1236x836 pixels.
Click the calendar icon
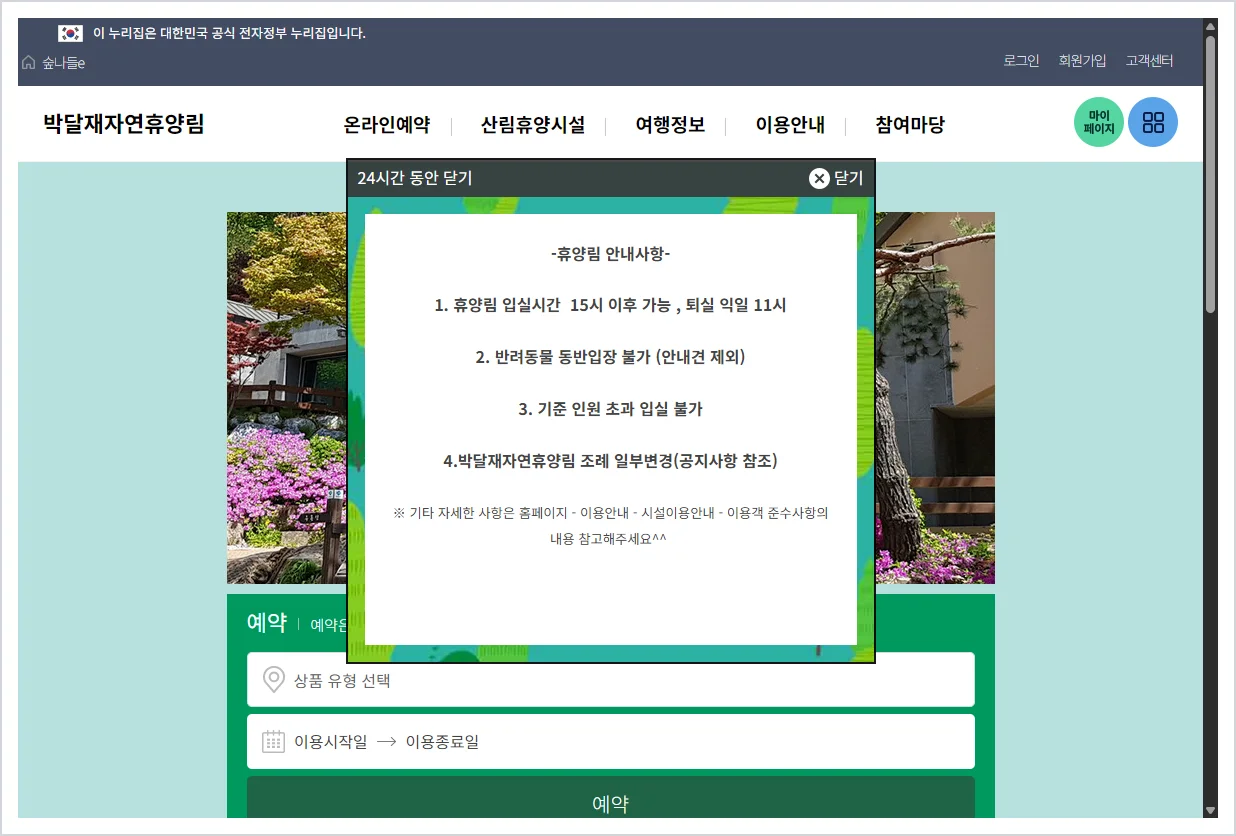point(273,741)
